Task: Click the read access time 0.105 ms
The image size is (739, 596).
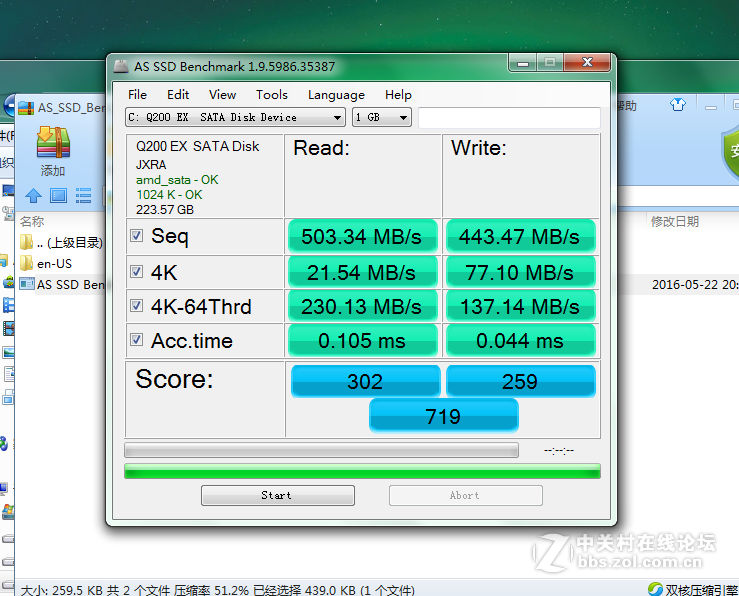Action: [x=362, y=340]
